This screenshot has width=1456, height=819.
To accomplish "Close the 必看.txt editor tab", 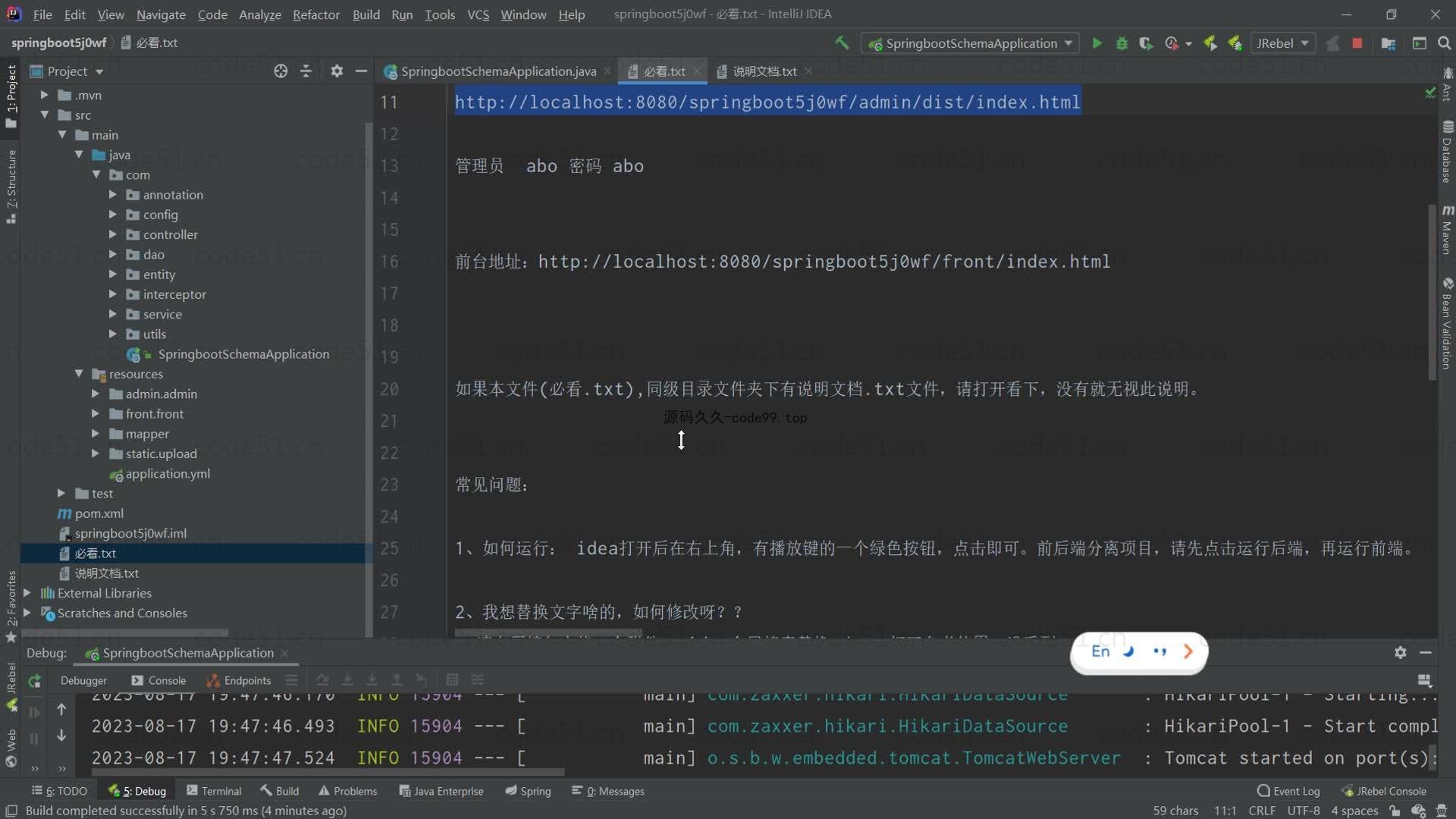I will pyautogui.click(x=696, y=71).
